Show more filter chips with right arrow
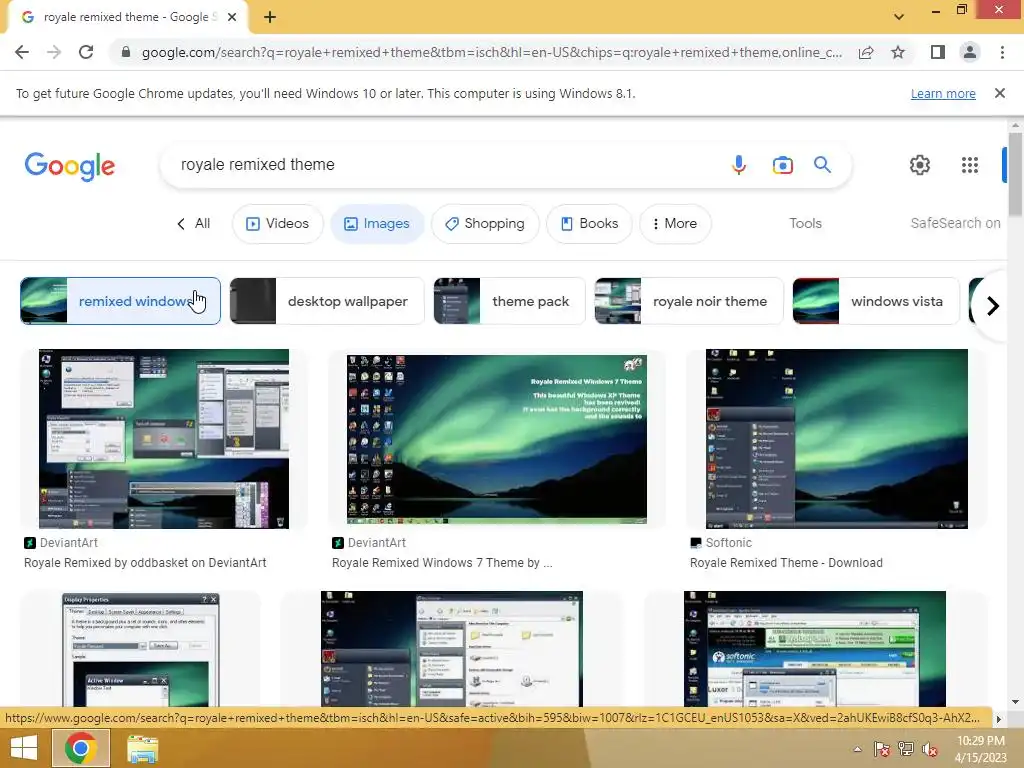The width and height of the screenshot is (1024, 768). pyautogui.click(x=993, y=306)
